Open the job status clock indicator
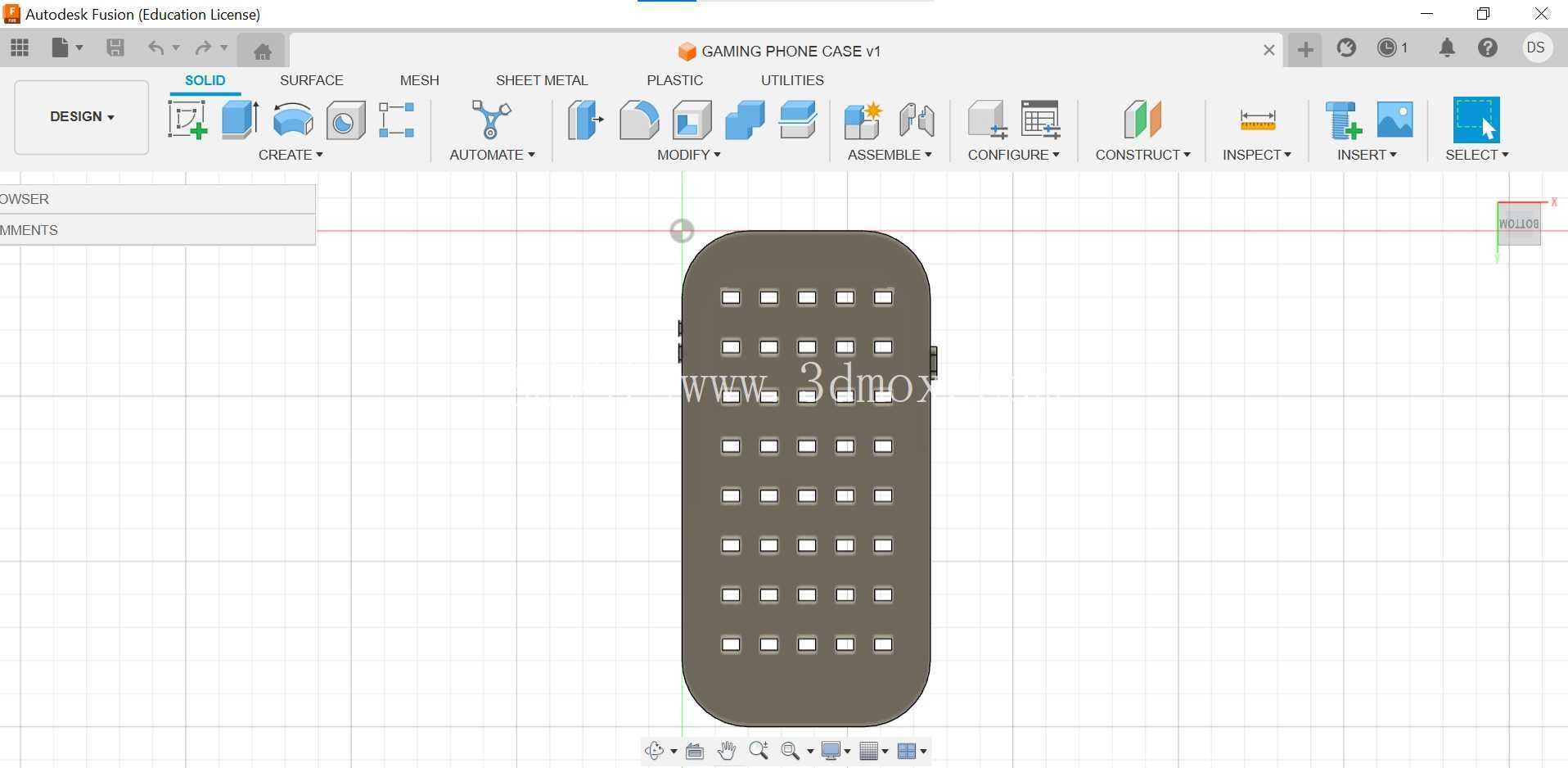The height and width of the screenshot is (768, 1568). (x=1392, y=48)
